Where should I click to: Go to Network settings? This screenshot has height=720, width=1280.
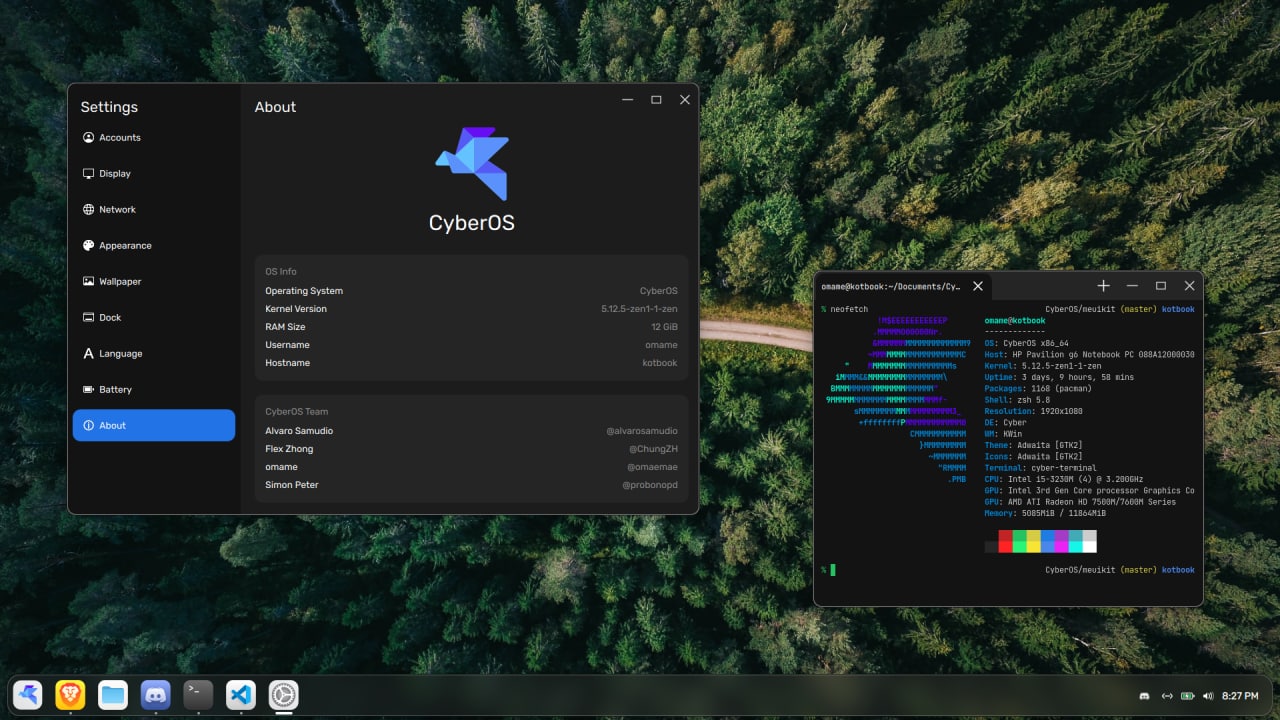[154, 209]
